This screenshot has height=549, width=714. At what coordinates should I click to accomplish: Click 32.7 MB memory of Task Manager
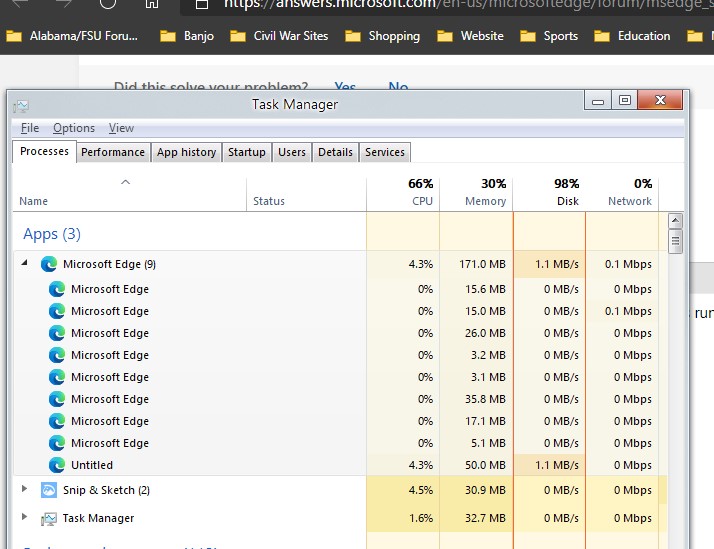tap(485, 518)
